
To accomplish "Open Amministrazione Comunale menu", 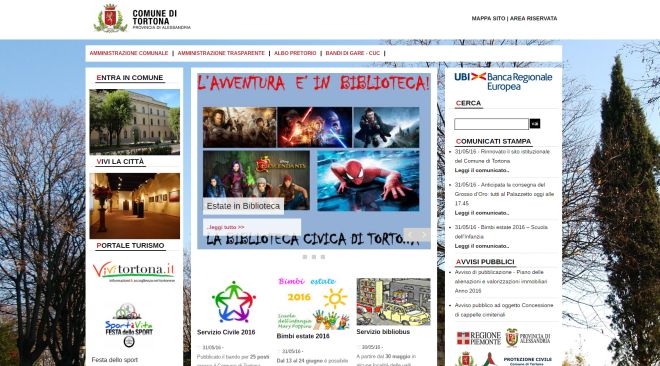I will (129, 53).
